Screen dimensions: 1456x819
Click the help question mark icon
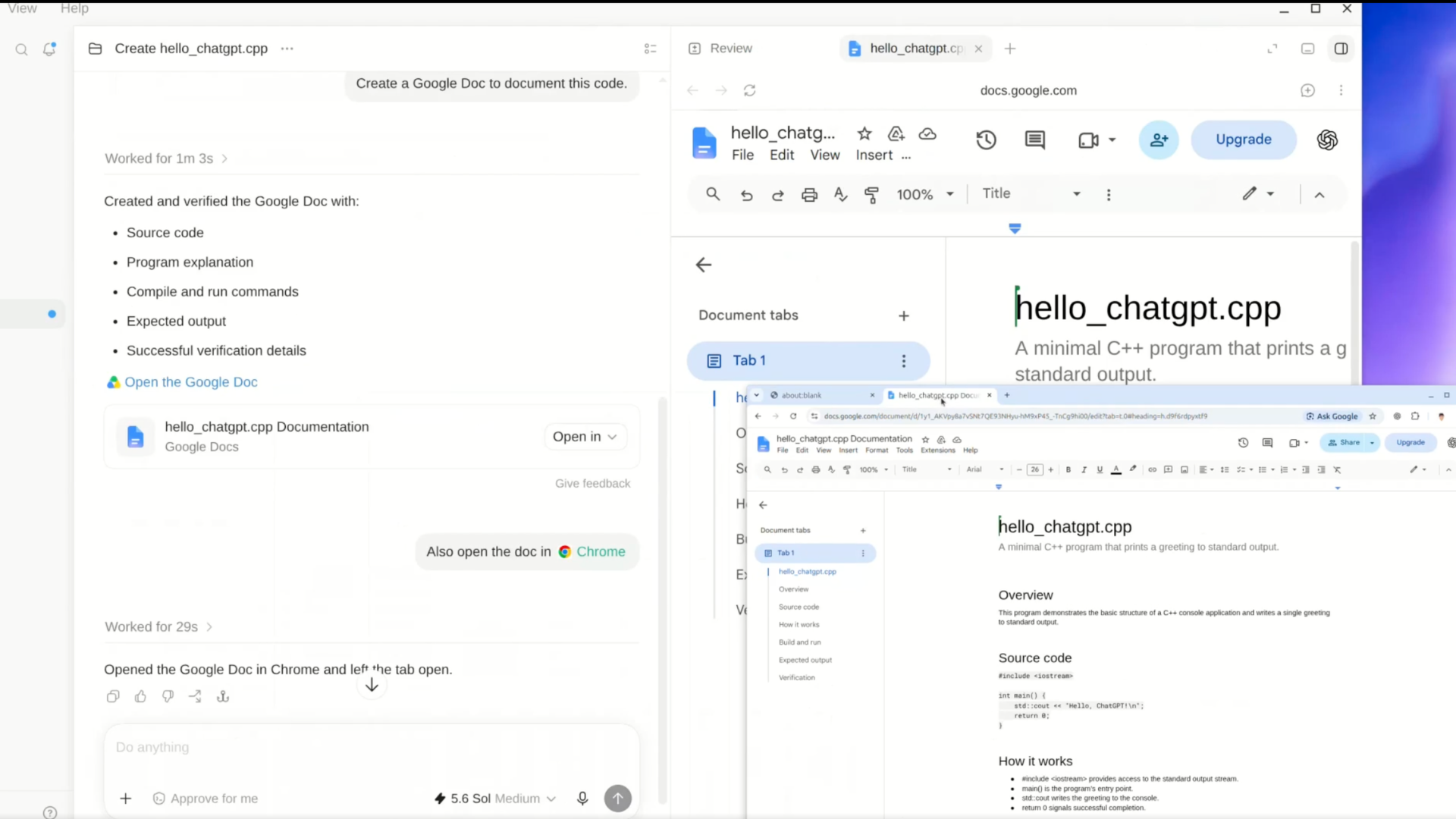point(50,812)
